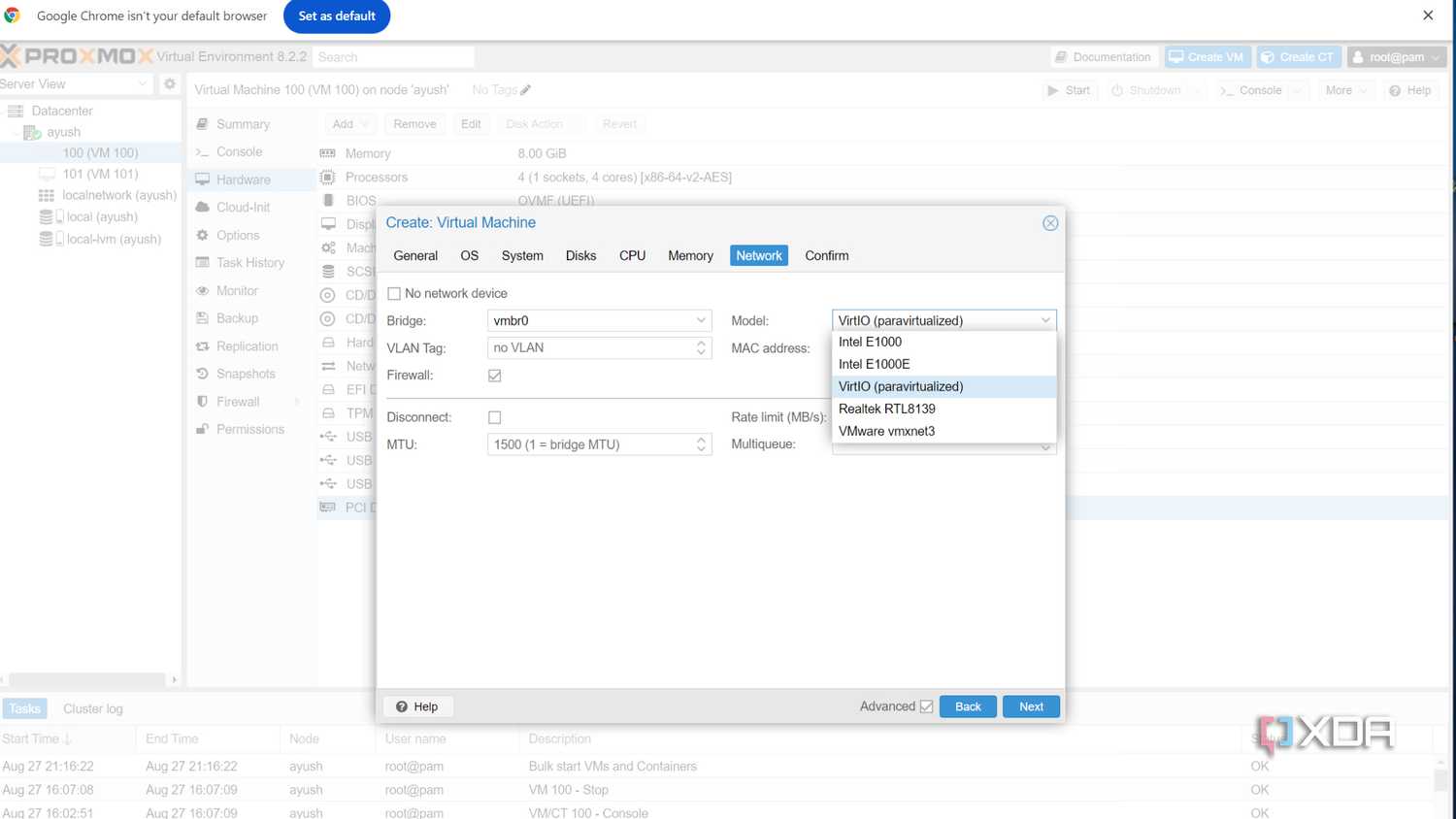Click the Server View gear icon
Screen dimensions: 1456x819
pos(170,84)
